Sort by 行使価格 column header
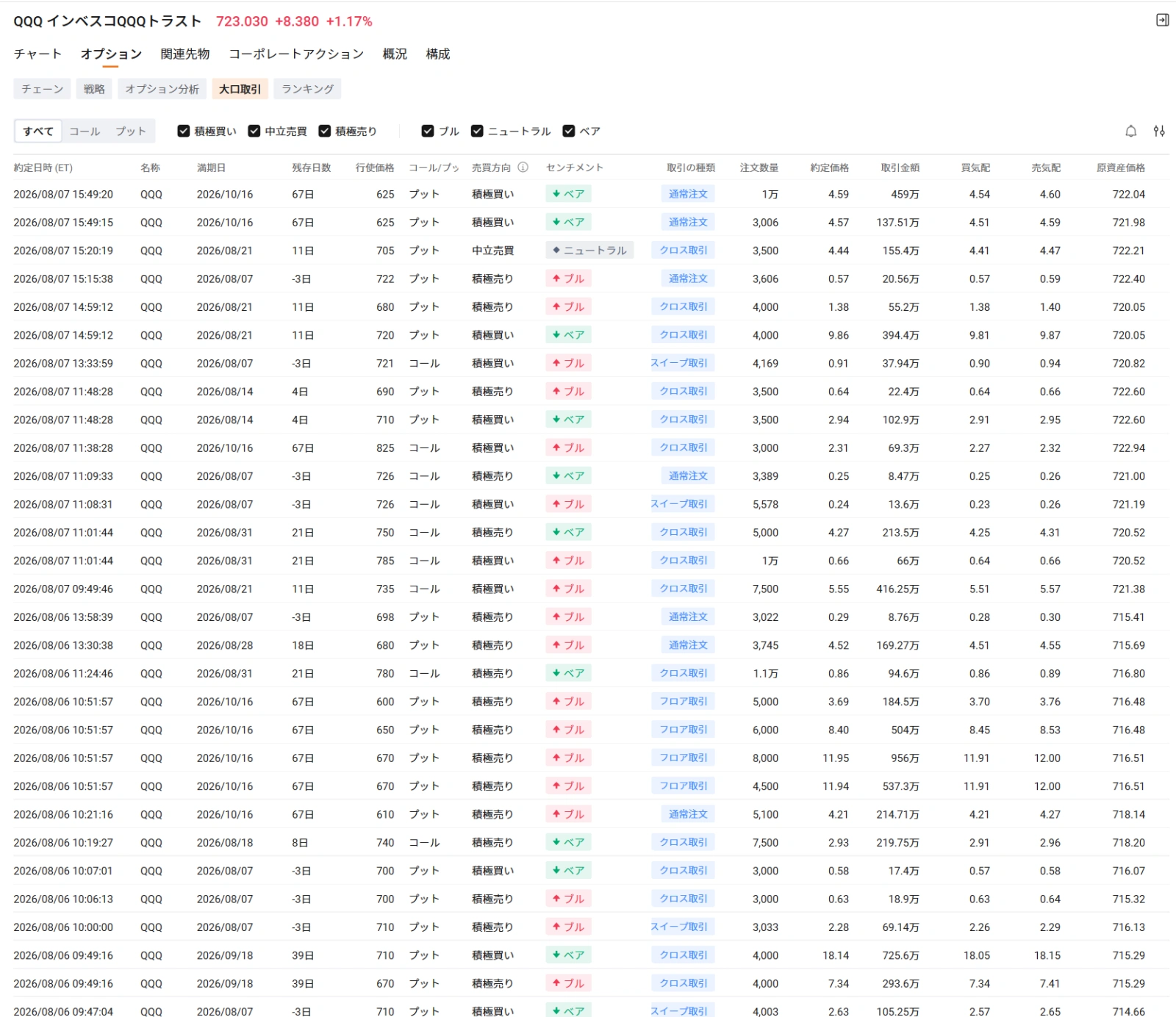The image size is (1176, 1017). pos(375,168)
